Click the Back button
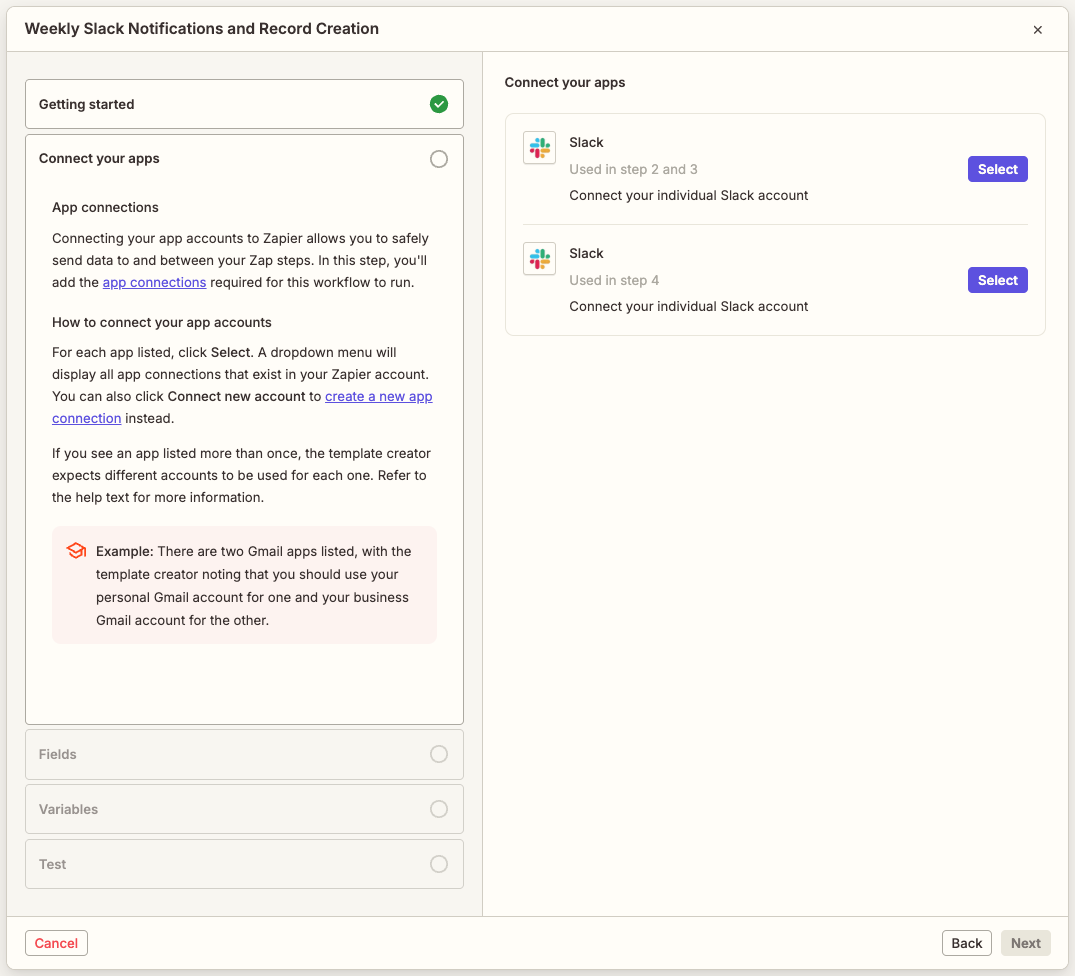 tap(966, 942)
